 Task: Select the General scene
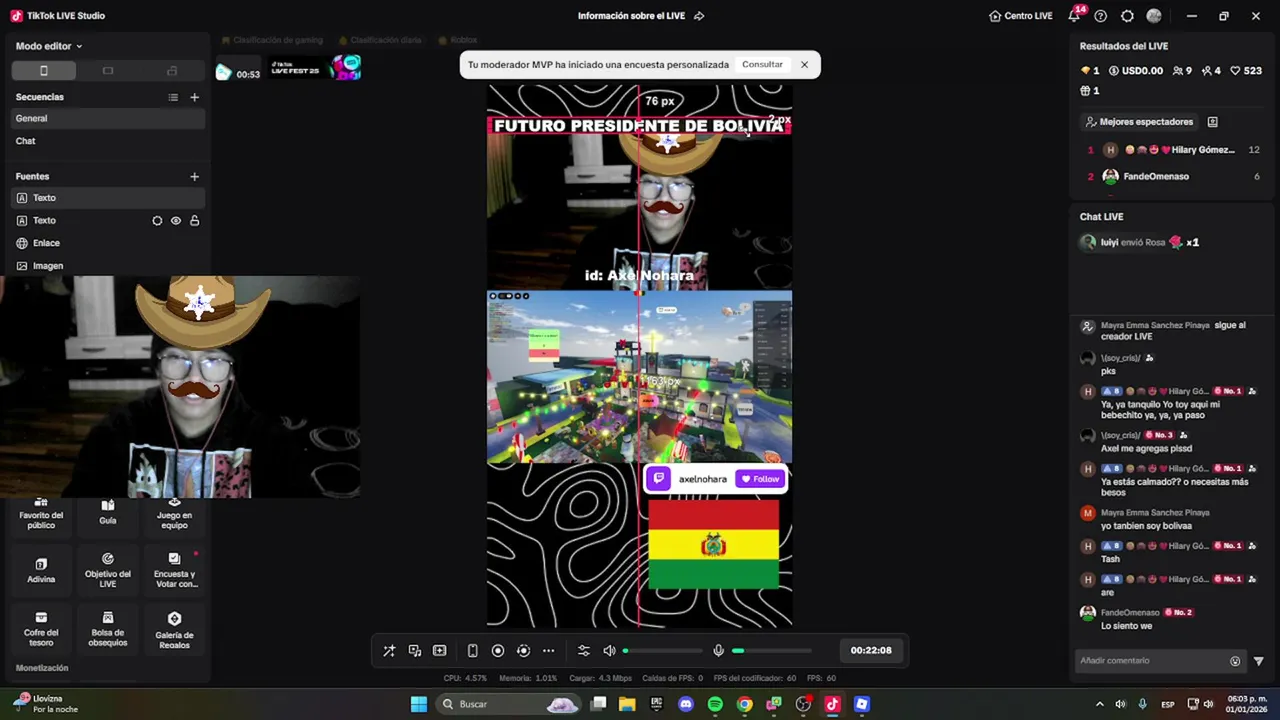coord(108,118)
